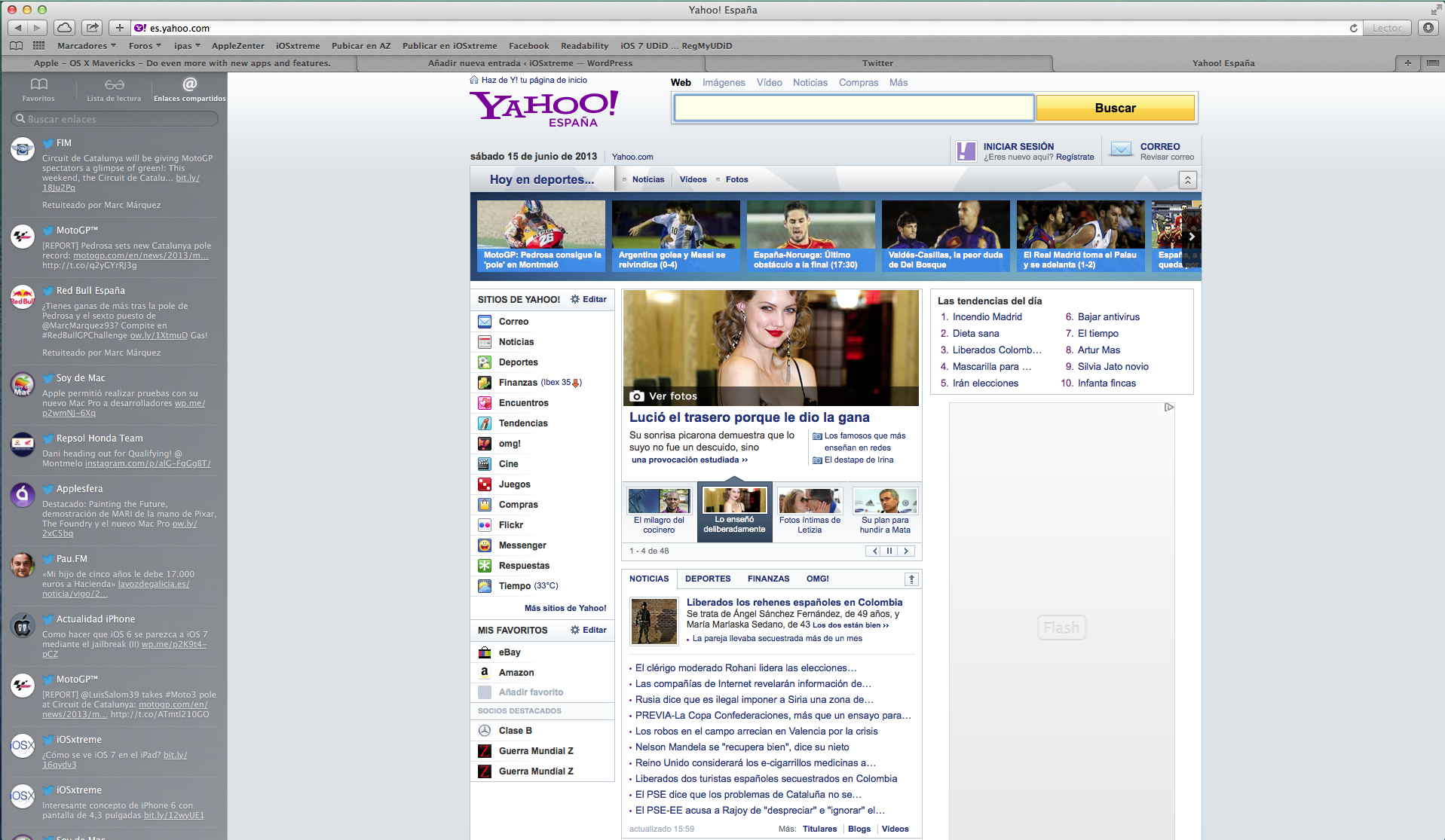Select Fotos in the Hoy en deportes bar
The width and height of the screenshot is (1445, 840).
pyautogui.click(x=736, y=179)
